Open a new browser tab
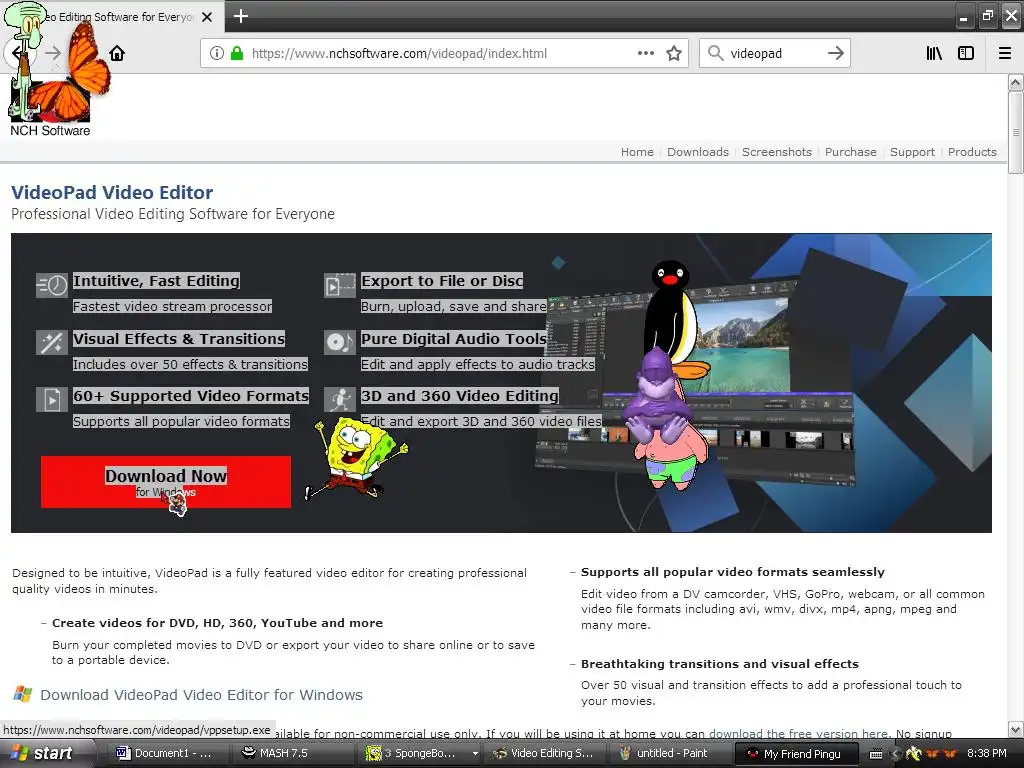The width and height of the screenshot is (1024, 768). [x=240, y=16]
